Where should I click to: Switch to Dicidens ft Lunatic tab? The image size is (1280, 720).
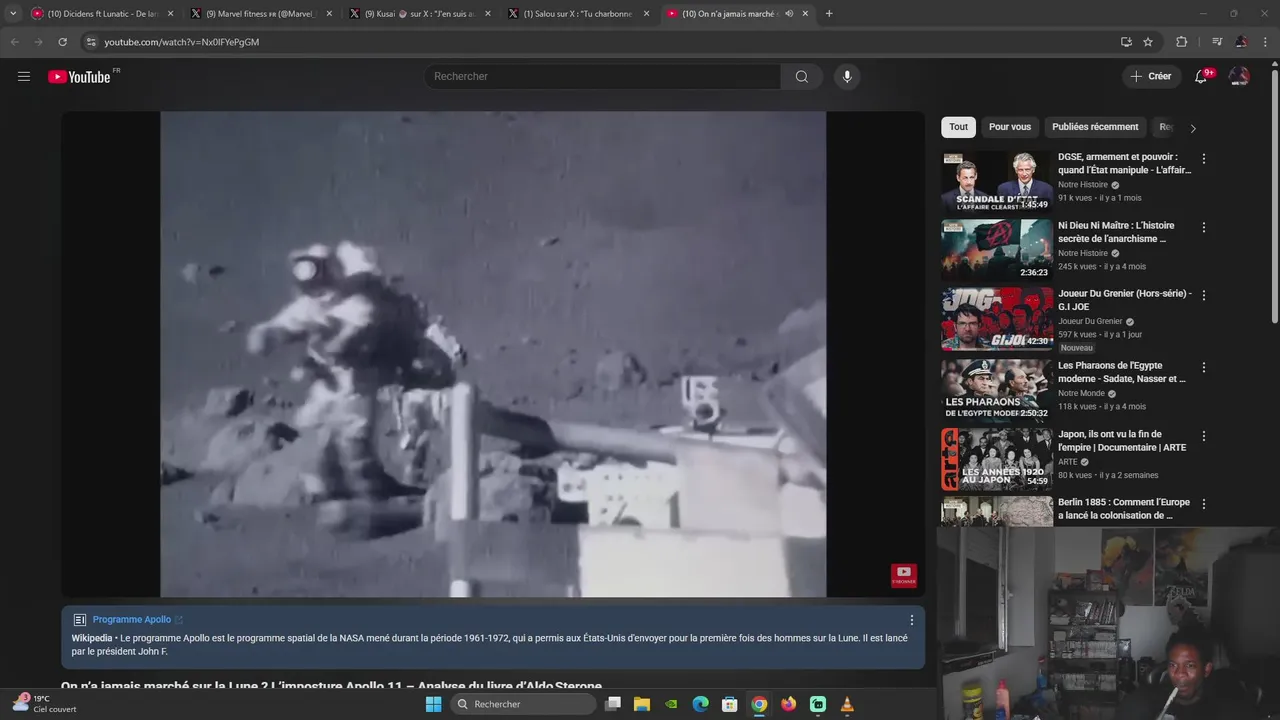[x=102, y=14]
